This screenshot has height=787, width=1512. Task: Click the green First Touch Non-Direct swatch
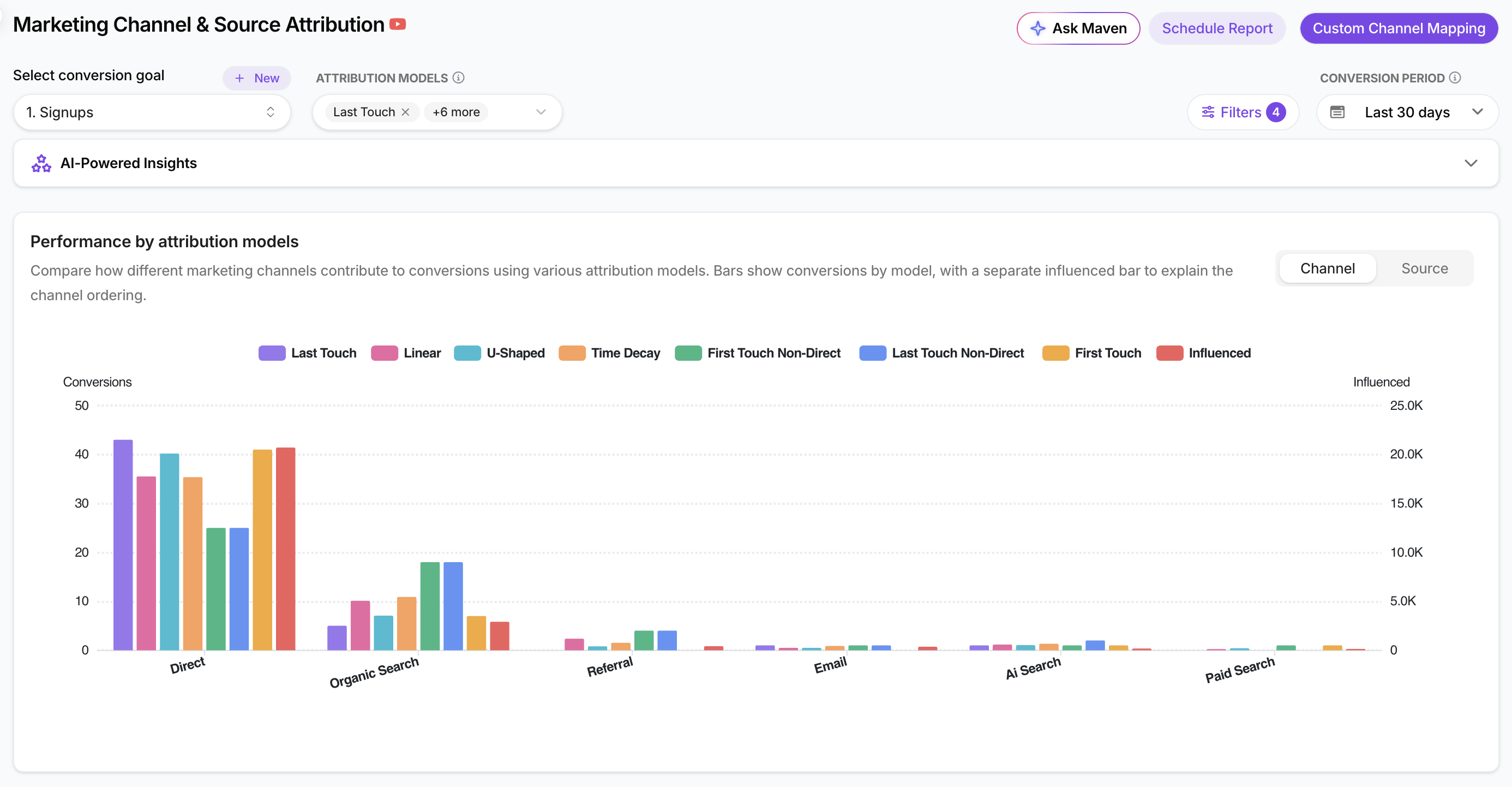688,353
